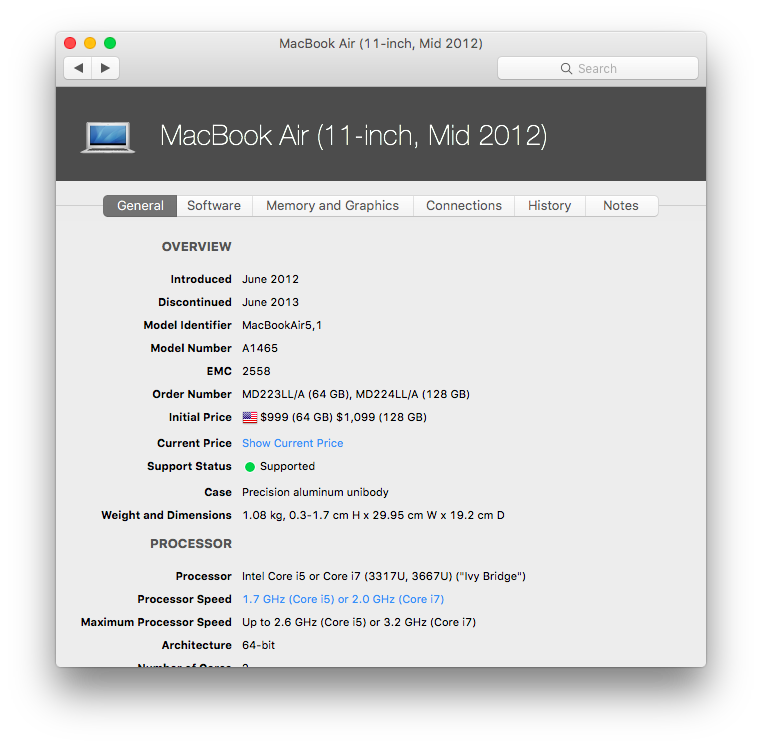This screenshot has height=747, width=762.
Task: Click the US flag beside Initial Price
Action: [250, 417]
